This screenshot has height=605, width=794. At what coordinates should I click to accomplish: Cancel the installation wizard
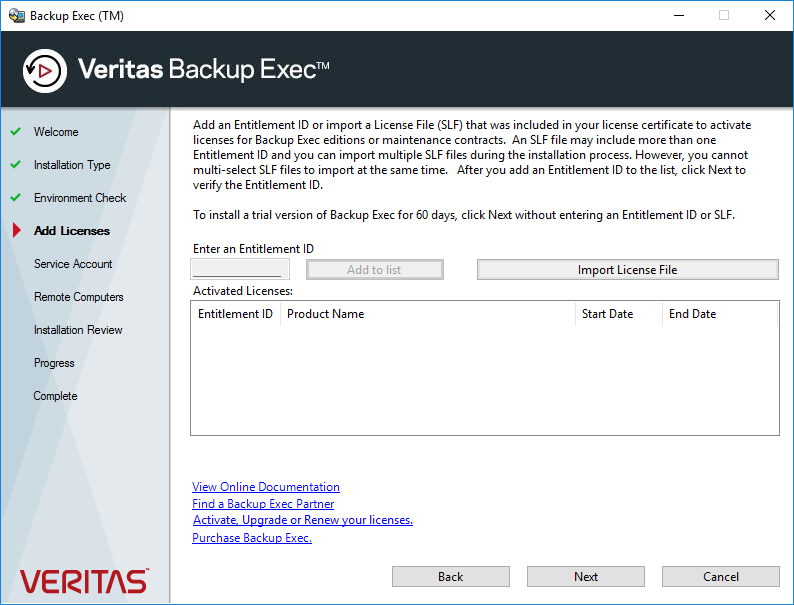pyautogui.click(x=721, y=577)
